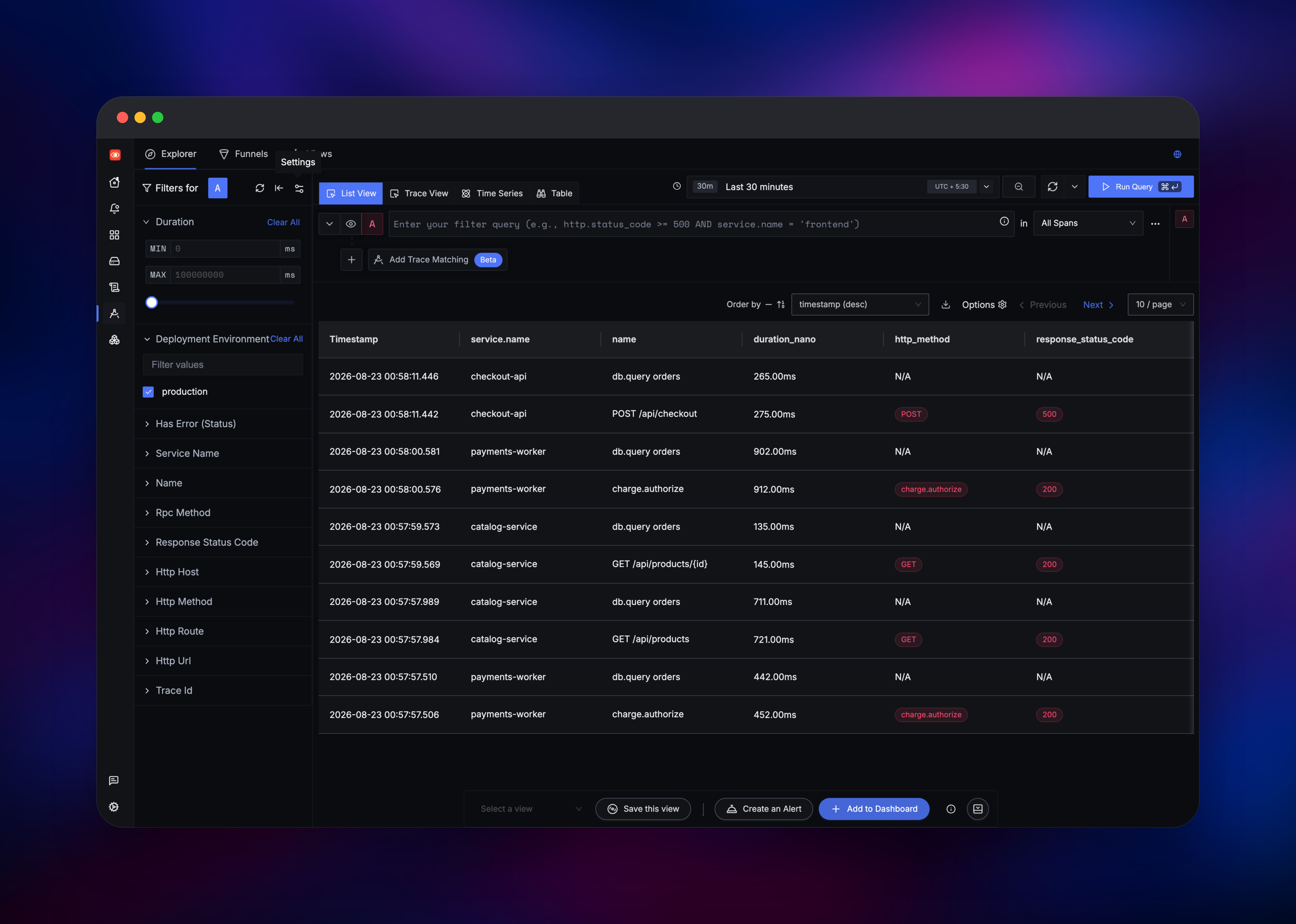This screenshot has height=924, width=1296.
Task: Open the Settings gear in sidebar bottom
Action: (x=114, y=807)
